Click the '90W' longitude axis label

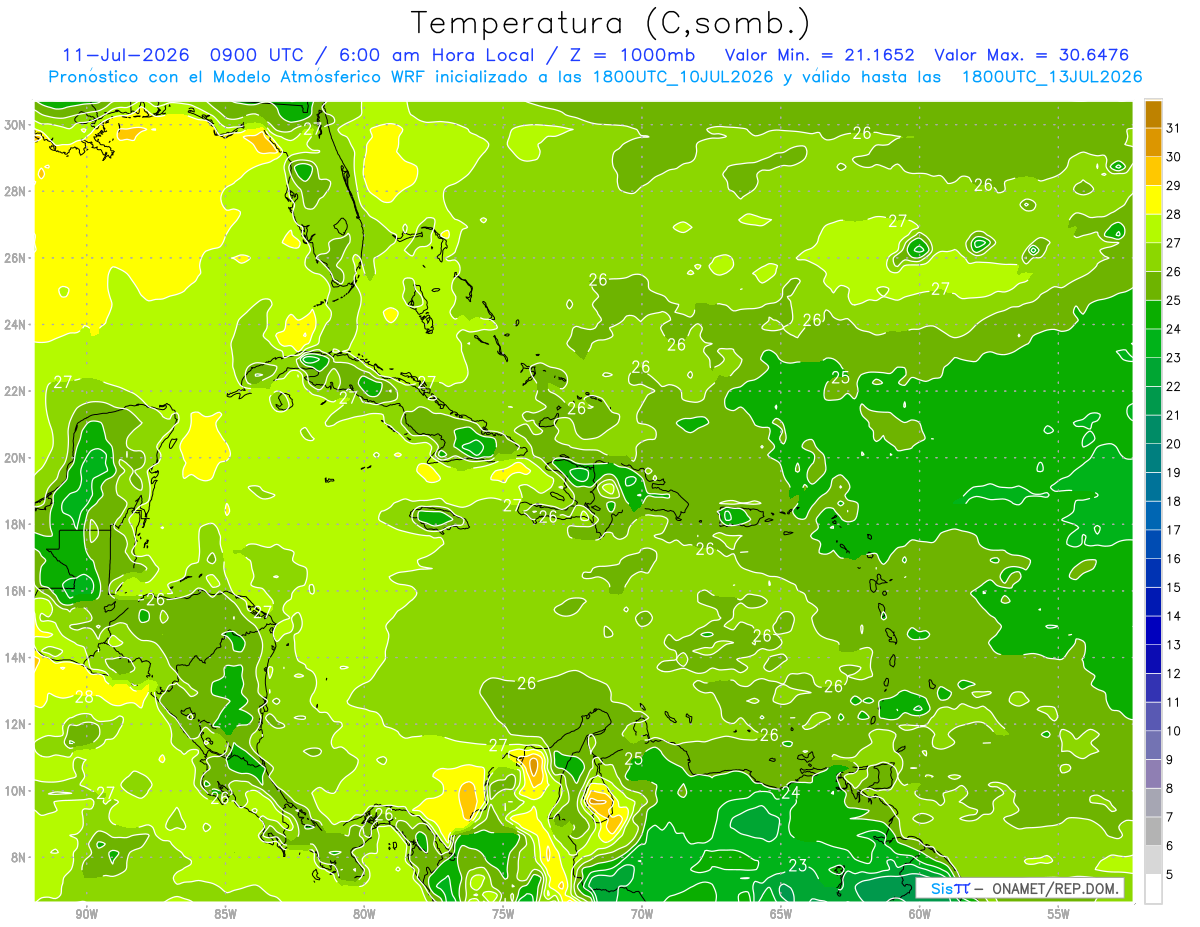tap(87, 914)
